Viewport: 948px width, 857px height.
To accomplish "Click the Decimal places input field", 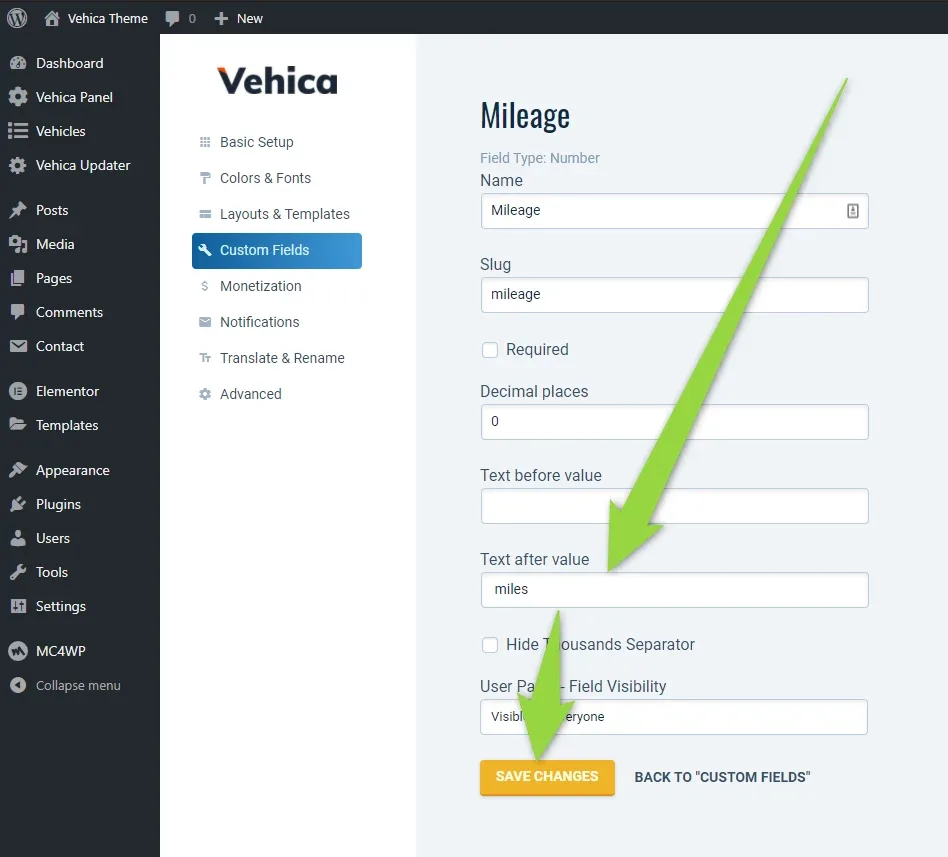I will (674, 422).
